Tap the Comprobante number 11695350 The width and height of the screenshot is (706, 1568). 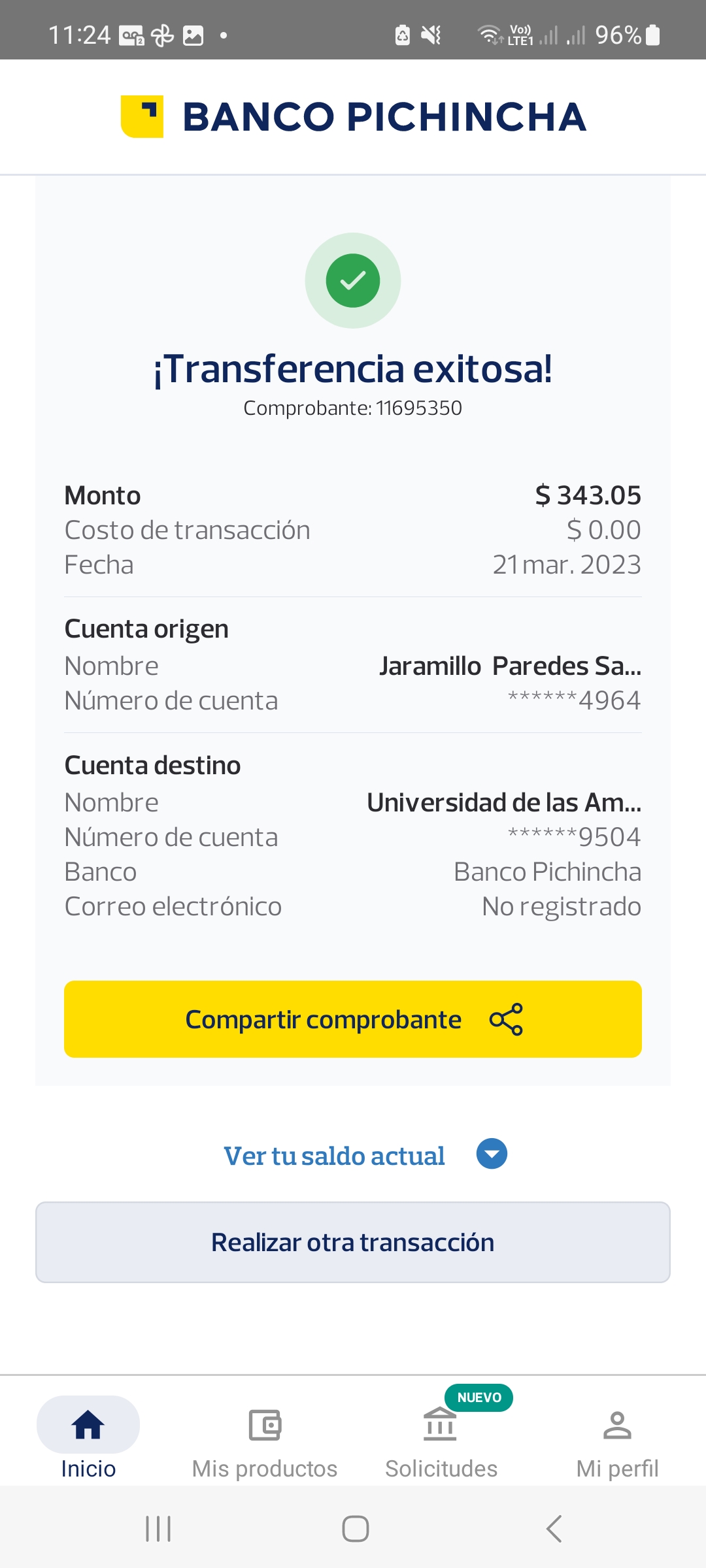click(x=418, y=408)
